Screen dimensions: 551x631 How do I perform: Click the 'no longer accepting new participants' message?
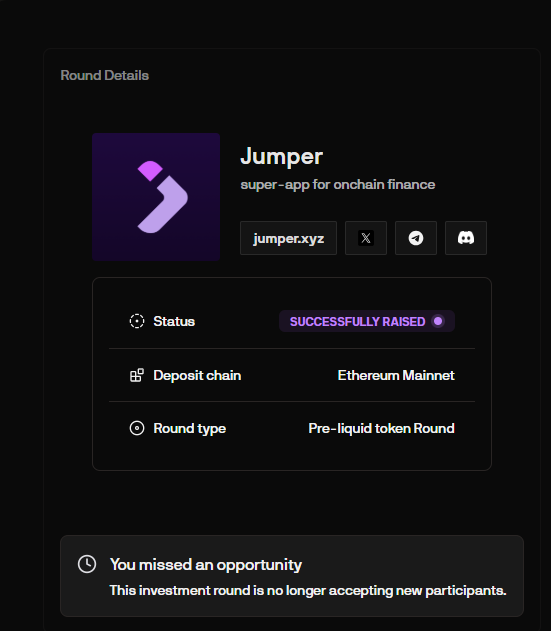308,590
